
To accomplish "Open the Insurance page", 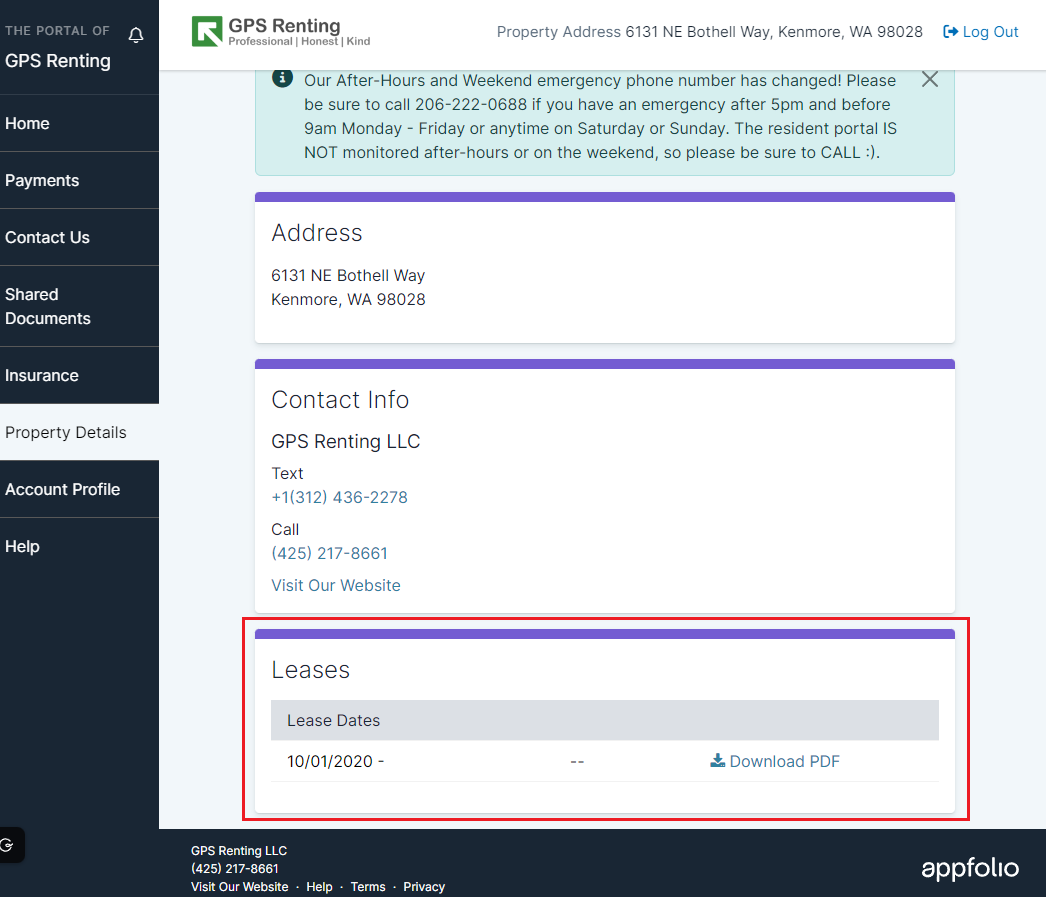I will [79, 375].
